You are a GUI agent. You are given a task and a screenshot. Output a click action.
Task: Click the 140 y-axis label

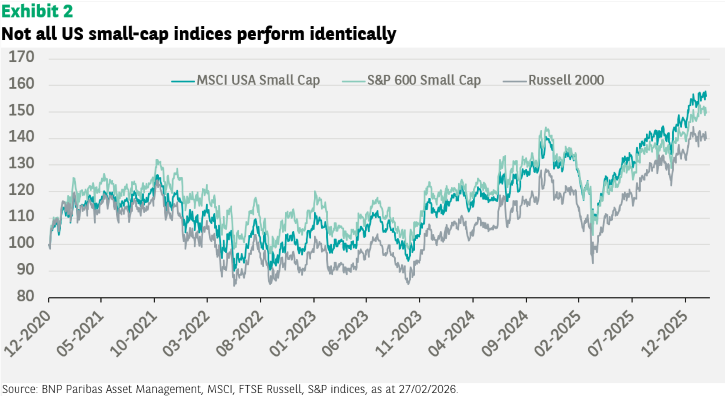[22, 136]
